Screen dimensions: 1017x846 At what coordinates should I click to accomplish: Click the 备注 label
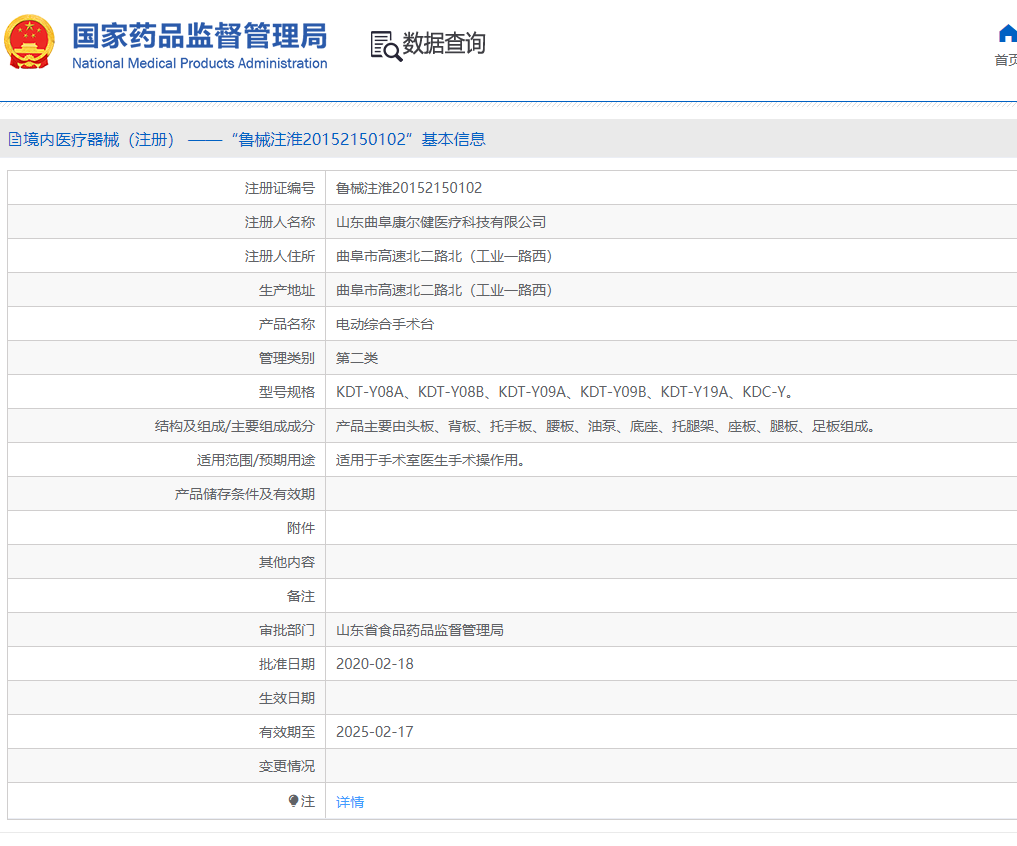(301, 596)
